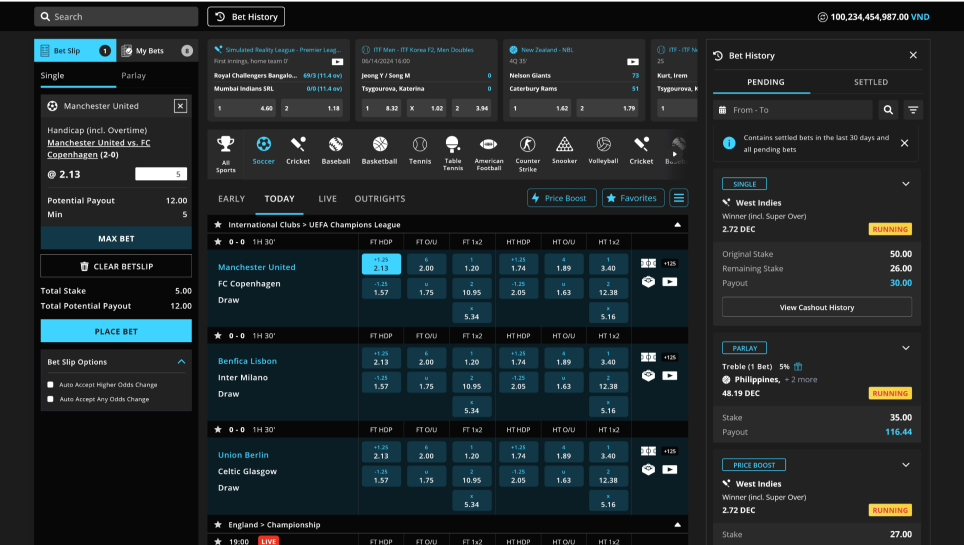This screenshot has width=964, height=545.
Task: Open the list view menu icon beside Favorites
Action: point(679,198)
